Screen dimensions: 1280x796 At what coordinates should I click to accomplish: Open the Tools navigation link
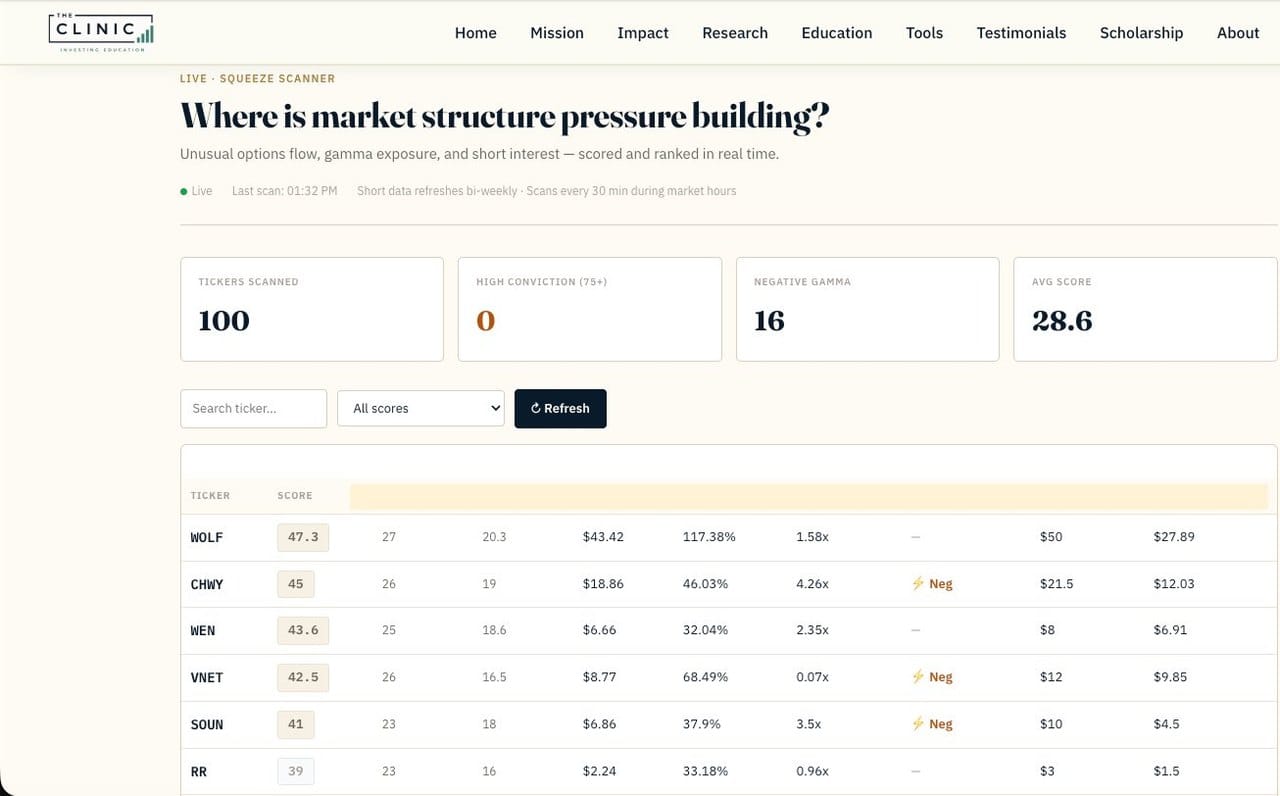(924, 33)
